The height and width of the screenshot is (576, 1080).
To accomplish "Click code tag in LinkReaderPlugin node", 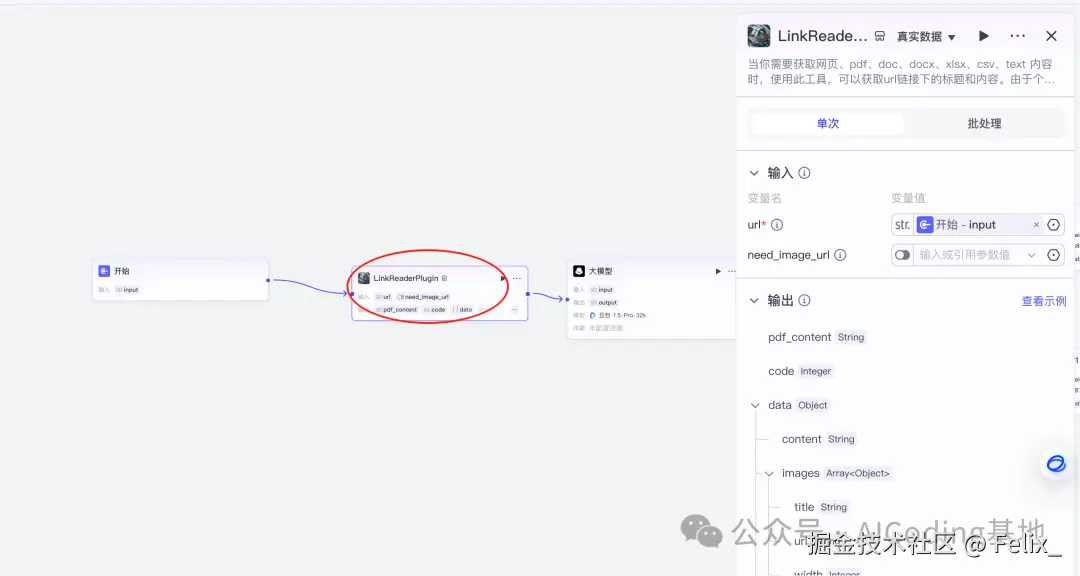I will click(435, 310).
